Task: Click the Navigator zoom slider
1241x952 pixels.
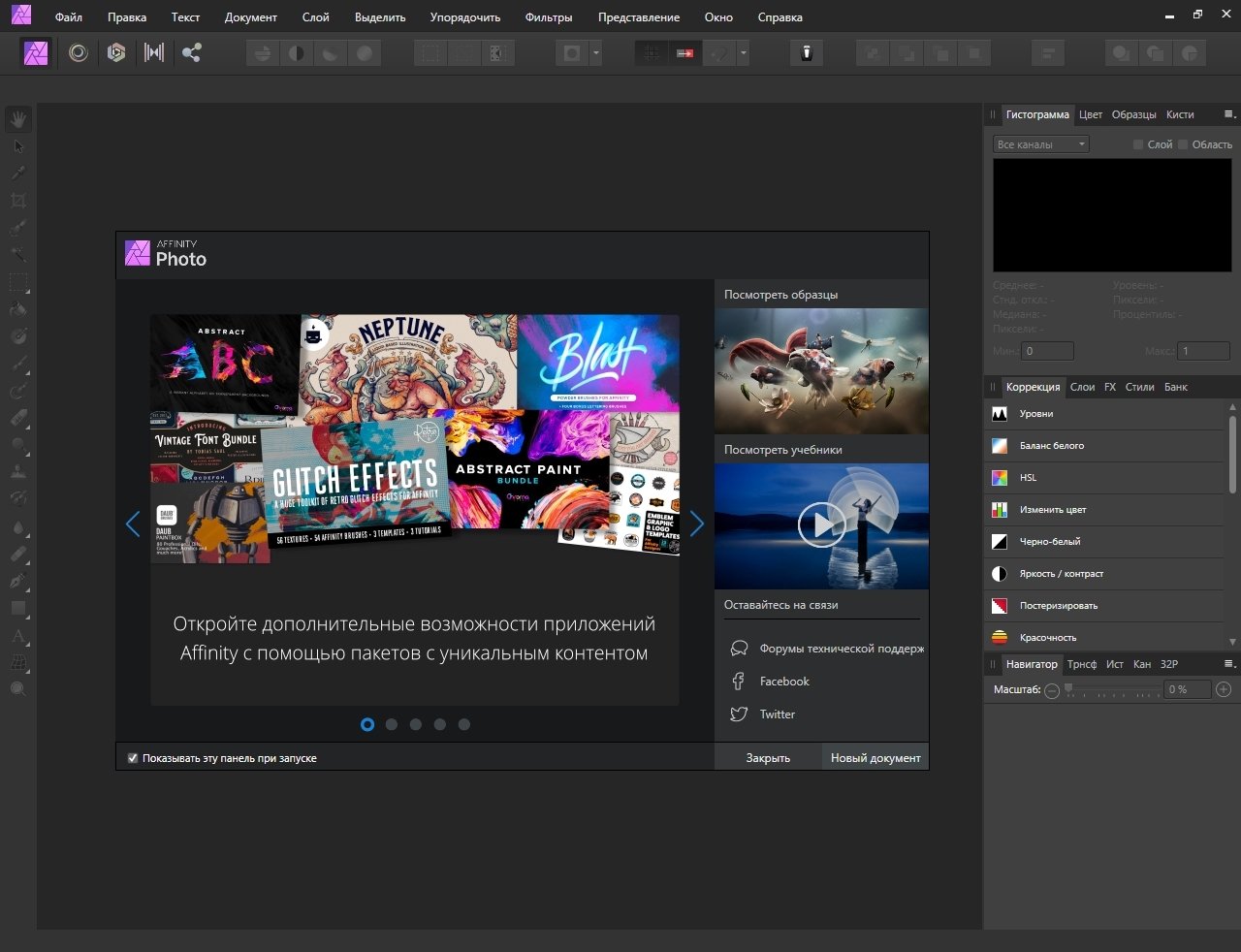Action: coord(1112,690)
